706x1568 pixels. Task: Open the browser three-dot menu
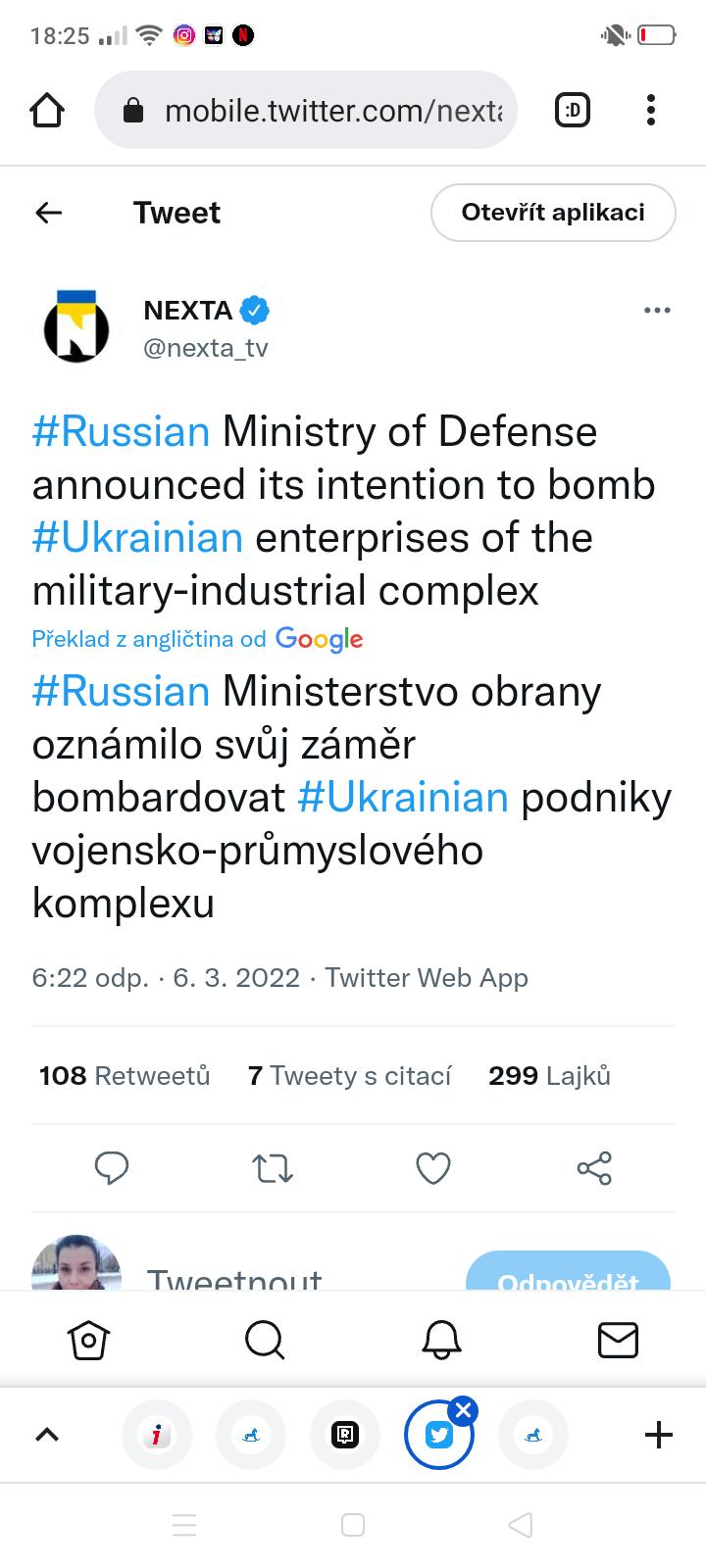point(650,111)
